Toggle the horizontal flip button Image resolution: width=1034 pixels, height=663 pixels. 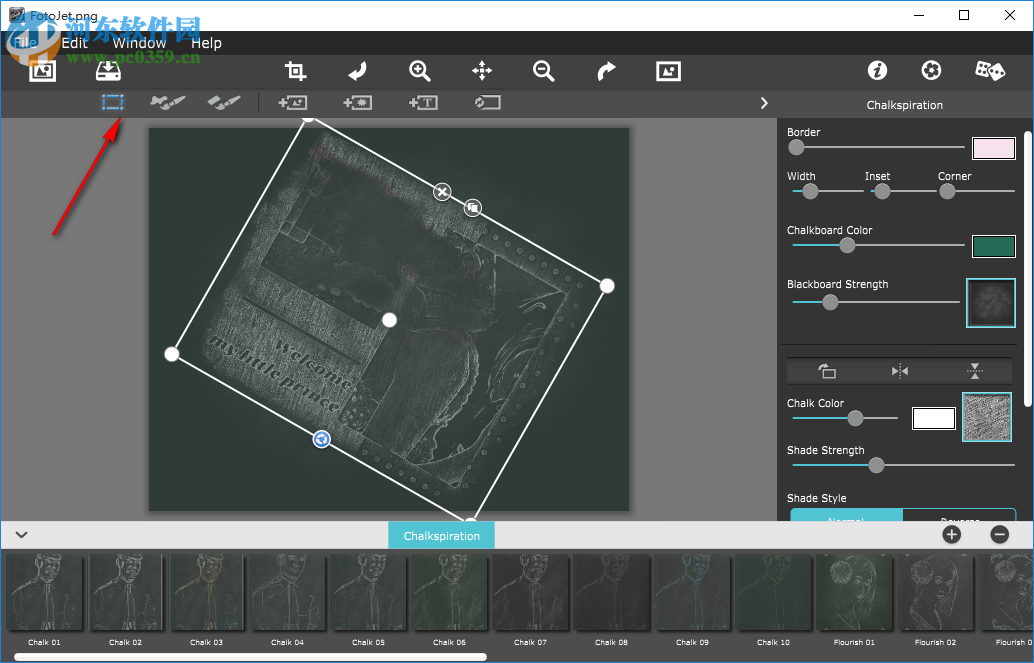click(900, 371)
